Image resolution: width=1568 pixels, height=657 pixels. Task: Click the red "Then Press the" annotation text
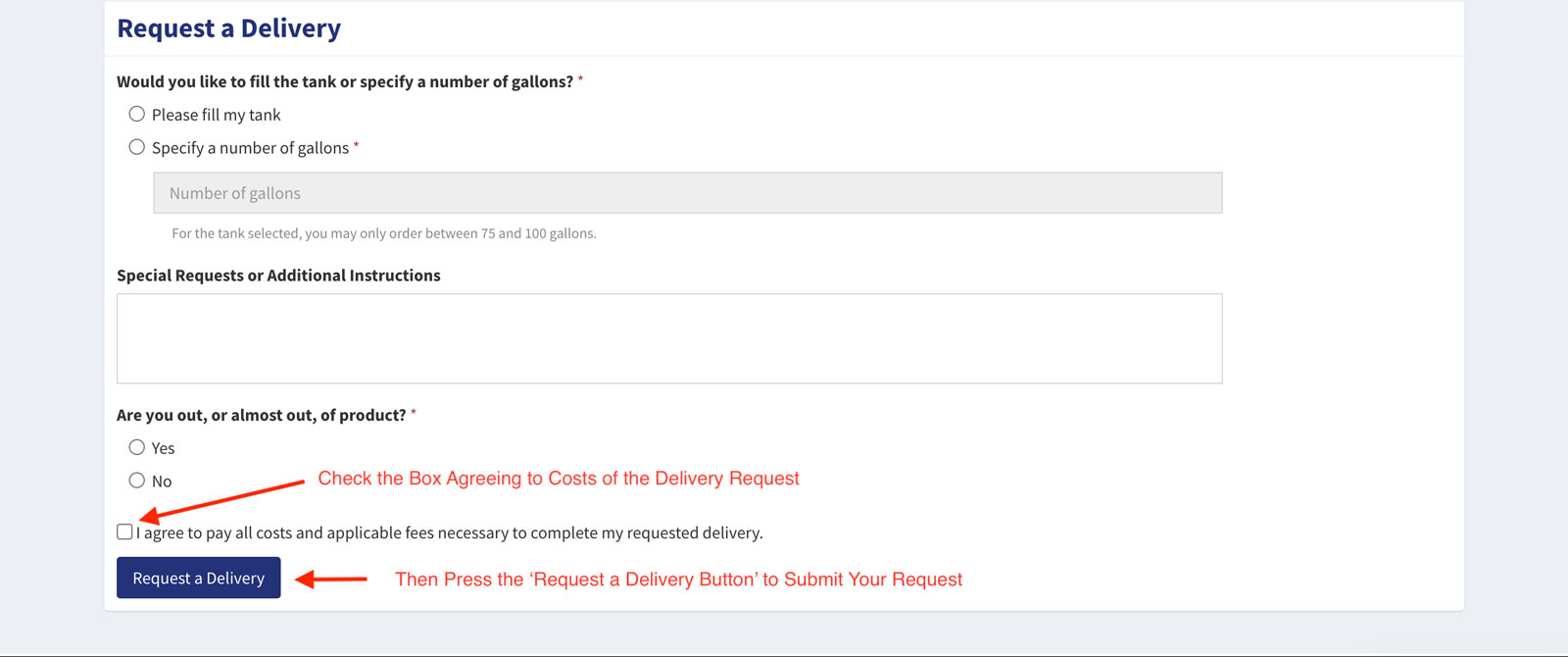(679, 580)
